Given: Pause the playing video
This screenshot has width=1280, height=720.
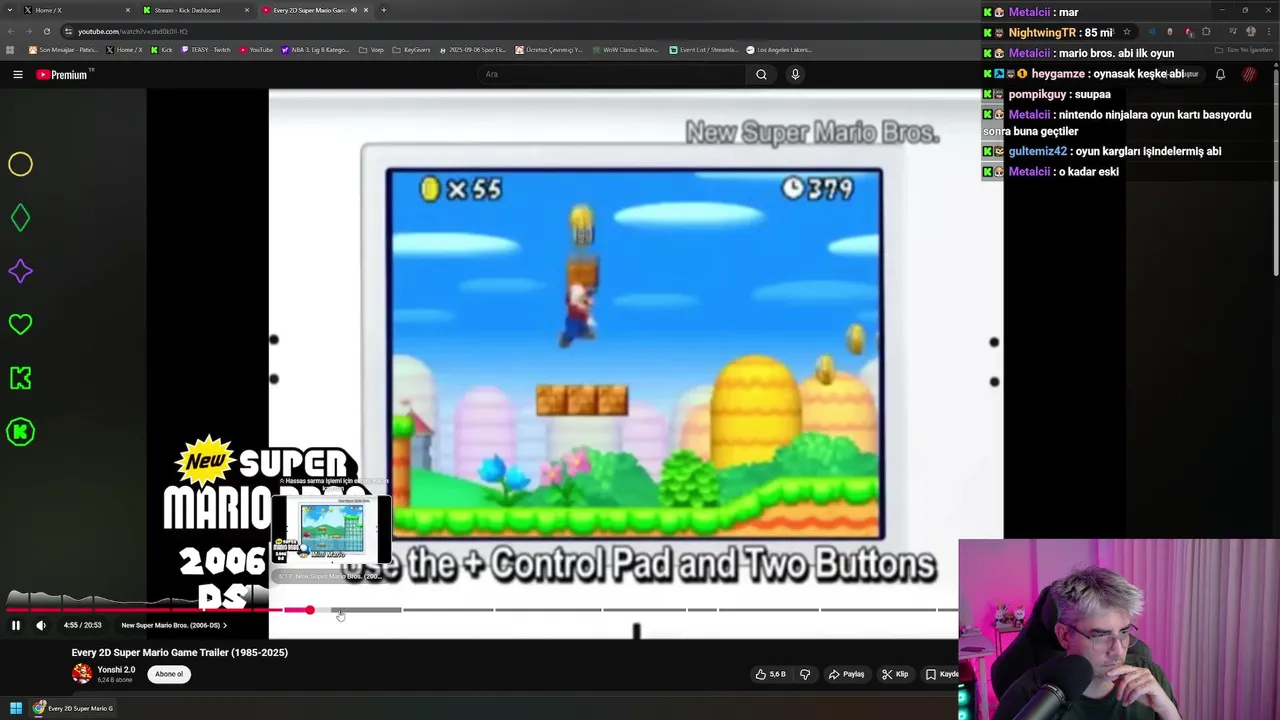Looking at the screenshot, I should pyautogui.click(x=16, y=625).
